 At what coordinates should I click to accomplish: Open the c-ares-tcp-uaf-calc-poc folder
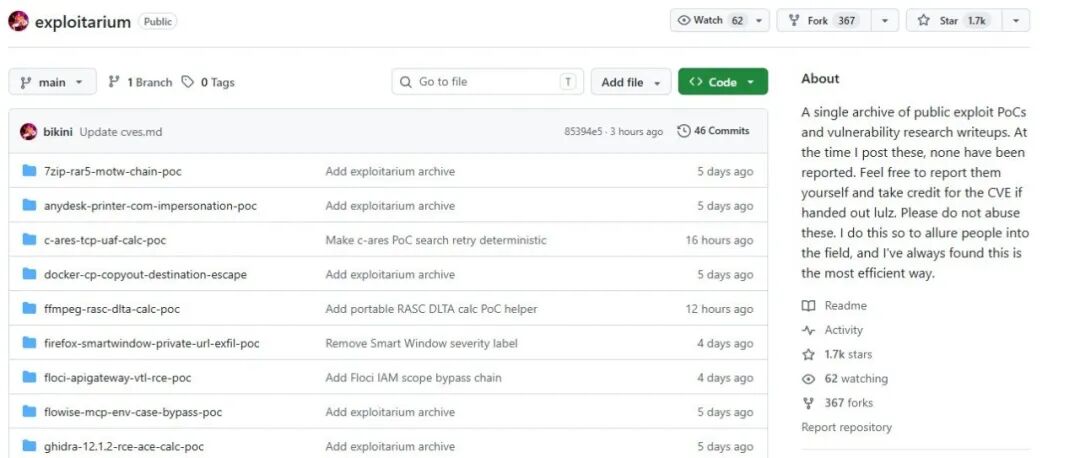(105, 240)
